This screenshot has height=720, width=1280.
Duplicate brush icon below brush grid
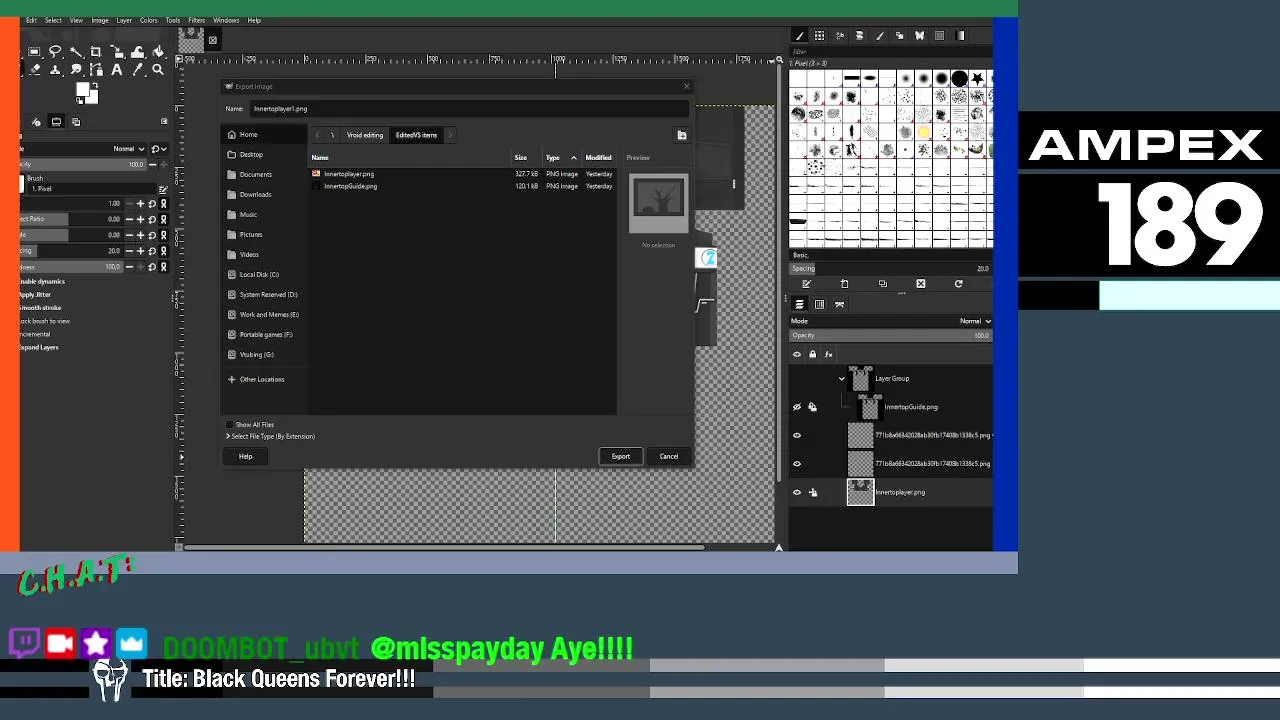point(883,284)
